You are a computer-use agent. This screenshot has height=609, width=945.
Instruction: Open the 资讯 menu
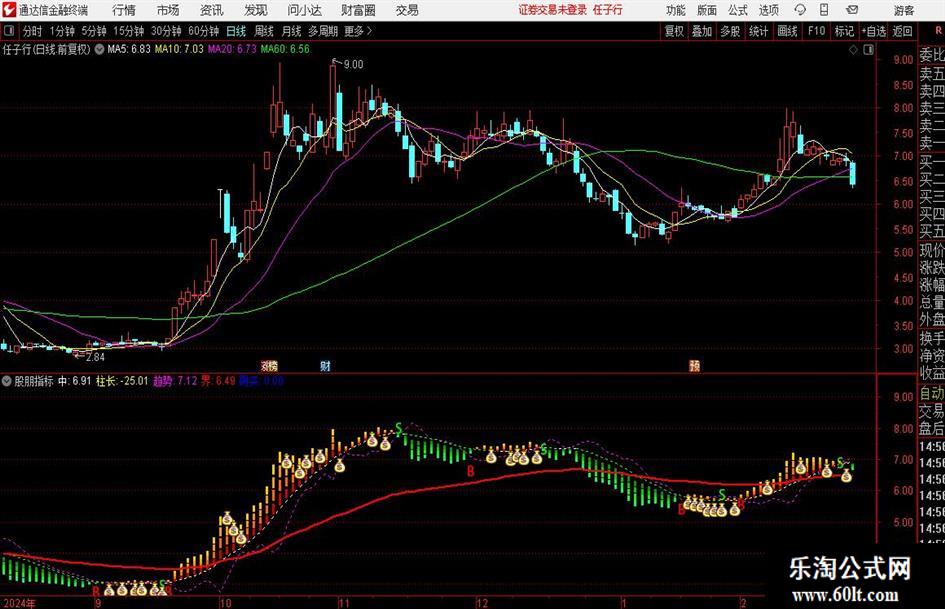[211, 10]
